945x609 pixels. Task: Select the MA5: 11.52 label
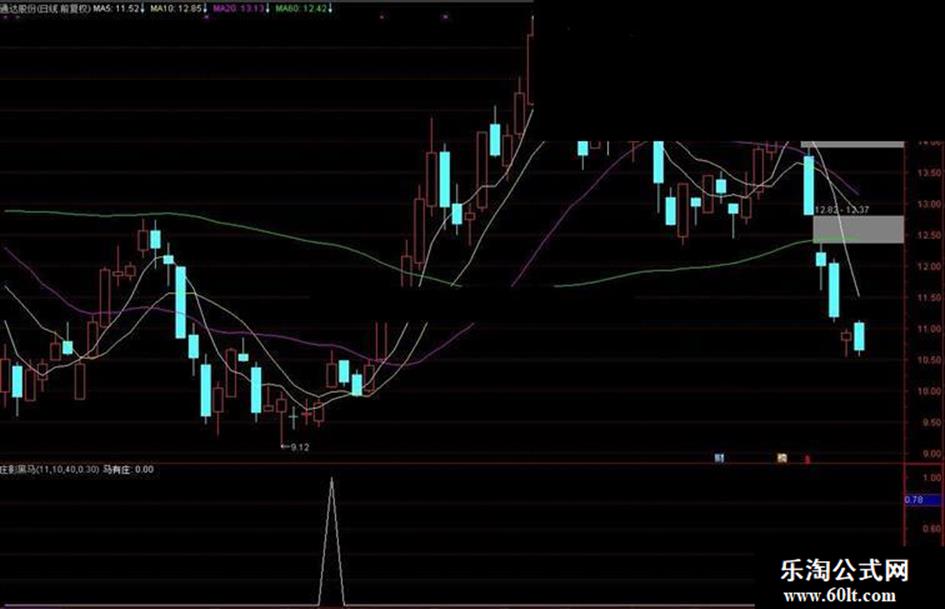pos(116,8)
